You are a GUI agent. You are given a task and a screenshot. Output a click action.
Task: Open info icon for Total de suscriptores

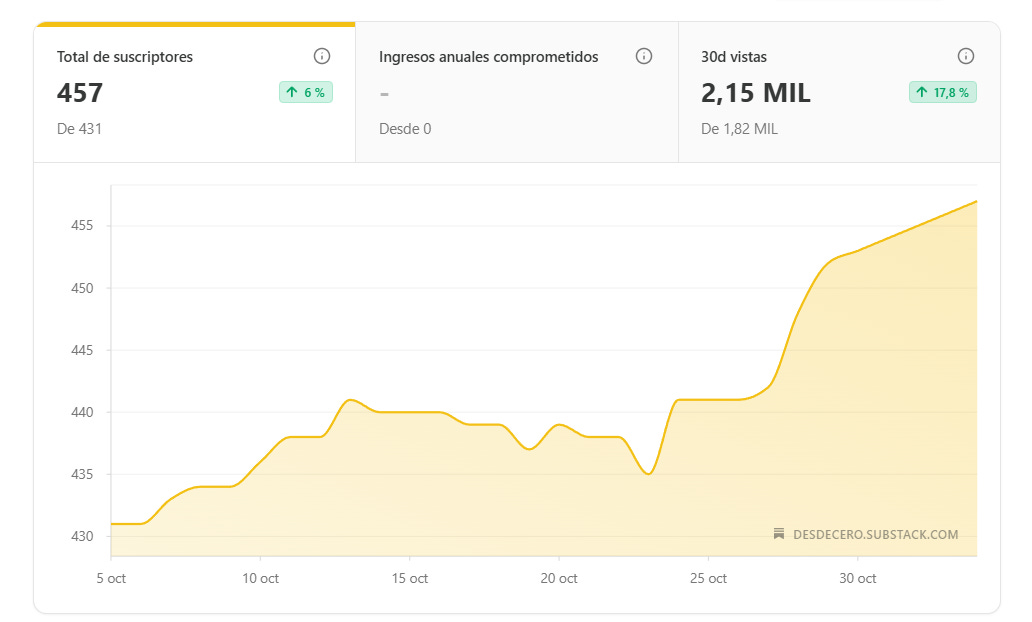(321, 56)
